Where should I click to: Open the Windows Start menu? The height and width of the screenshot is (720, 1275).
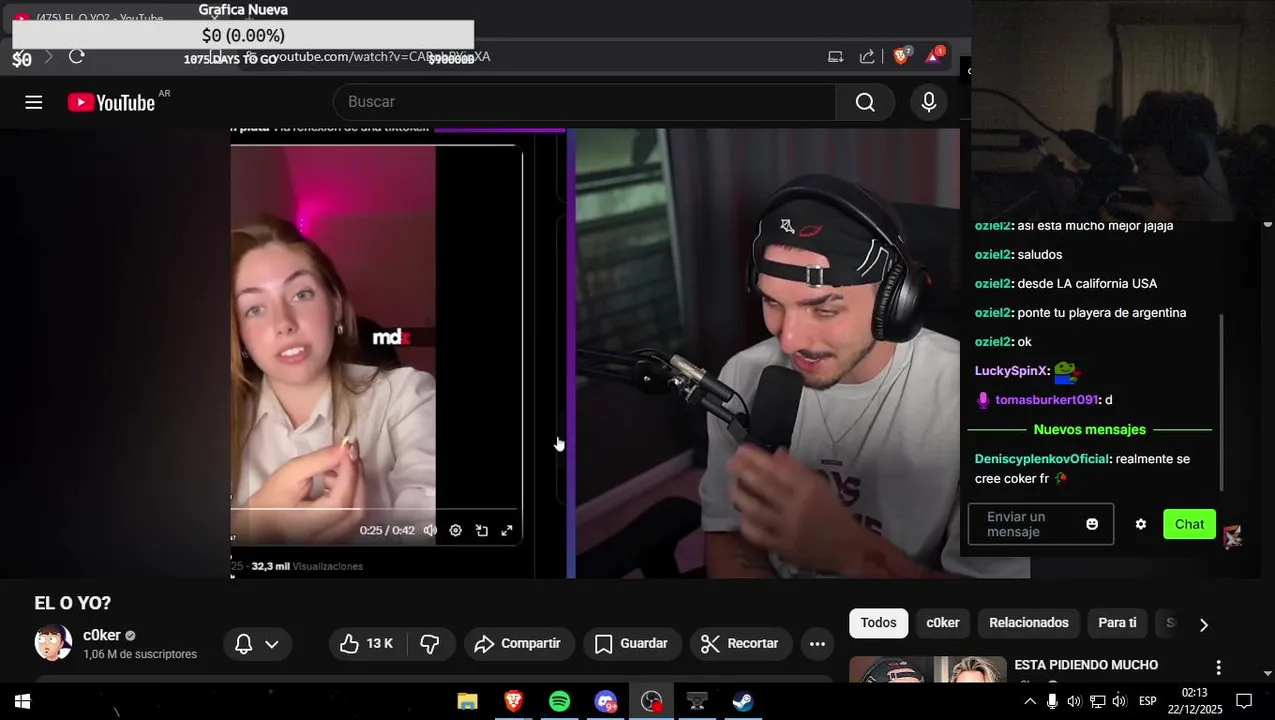22,702
